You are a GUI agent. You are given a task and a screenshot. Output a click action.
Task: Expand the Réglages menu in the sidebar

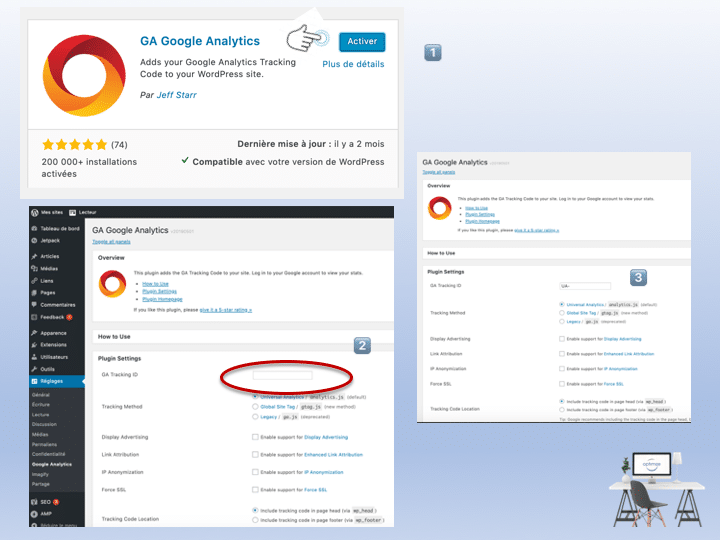52,381
